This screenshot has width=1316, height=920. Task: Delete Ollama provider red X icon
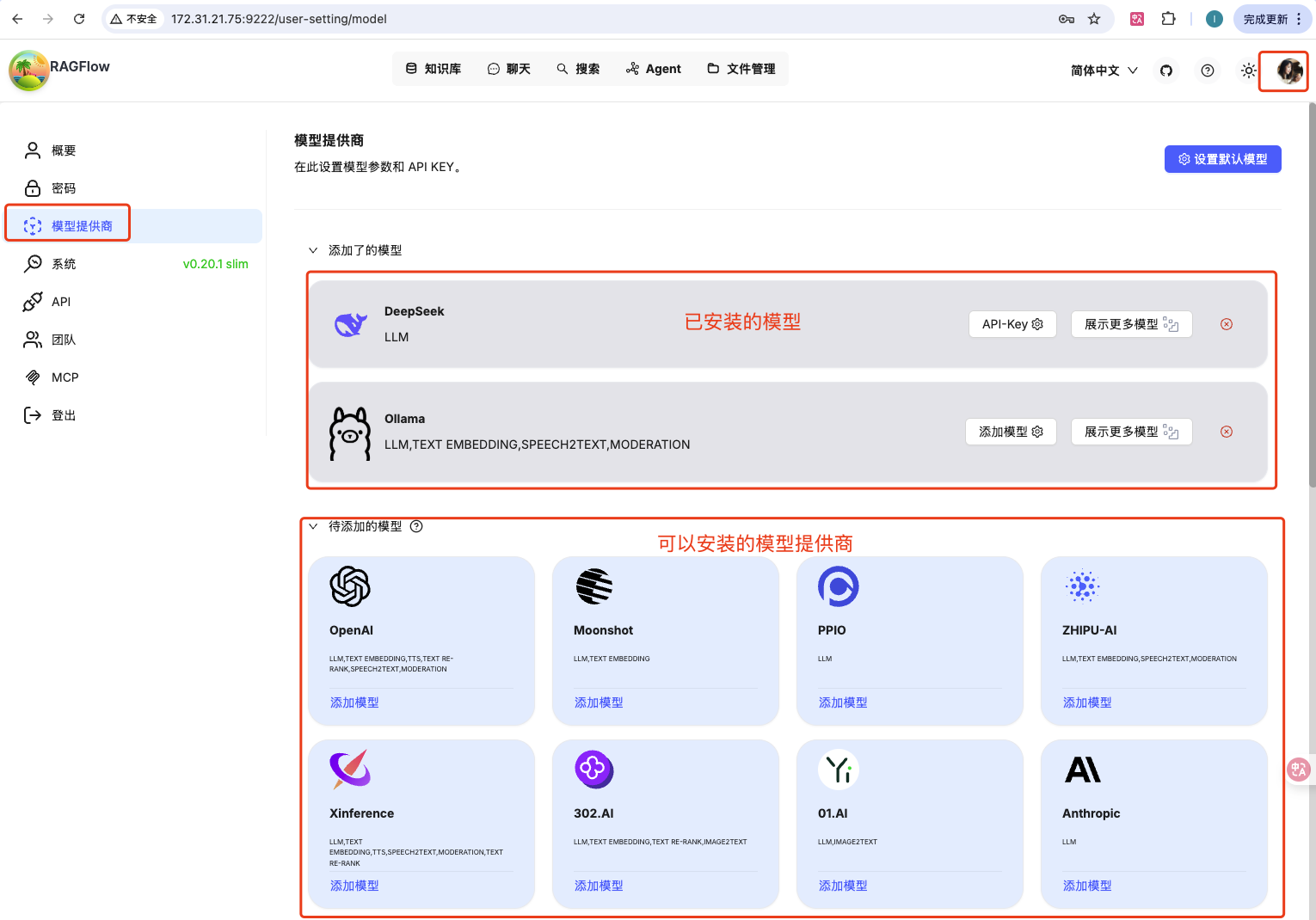pyautogui.click(x=1227, y=432)
